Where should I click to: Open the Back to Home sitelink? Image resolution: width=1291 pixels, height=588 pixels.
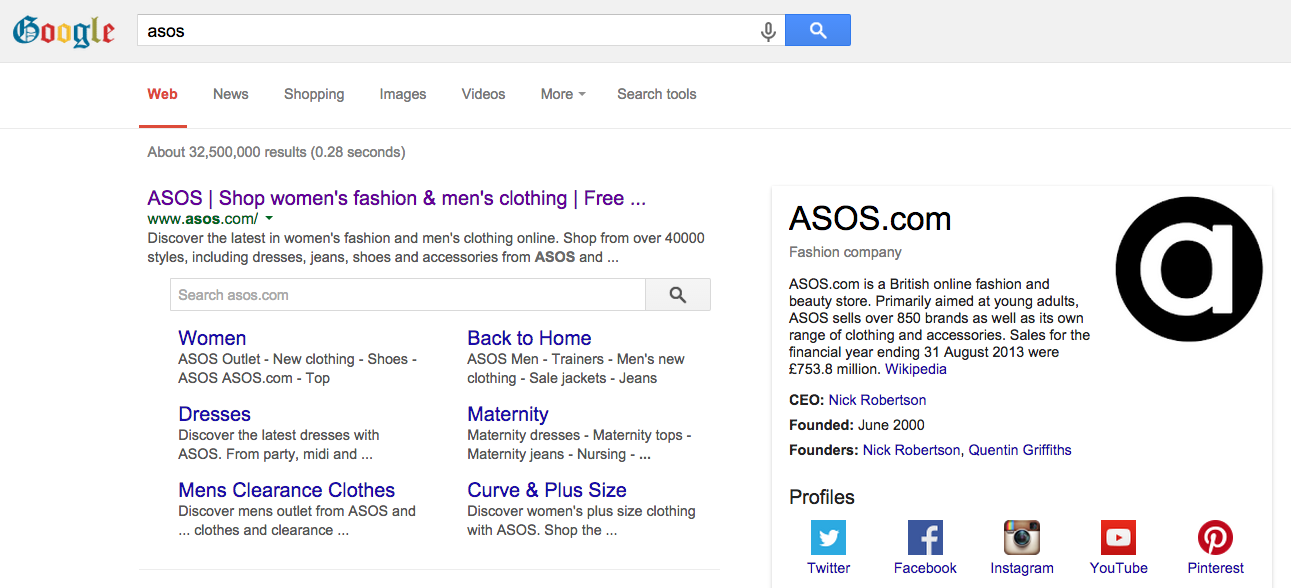[529, 338]
